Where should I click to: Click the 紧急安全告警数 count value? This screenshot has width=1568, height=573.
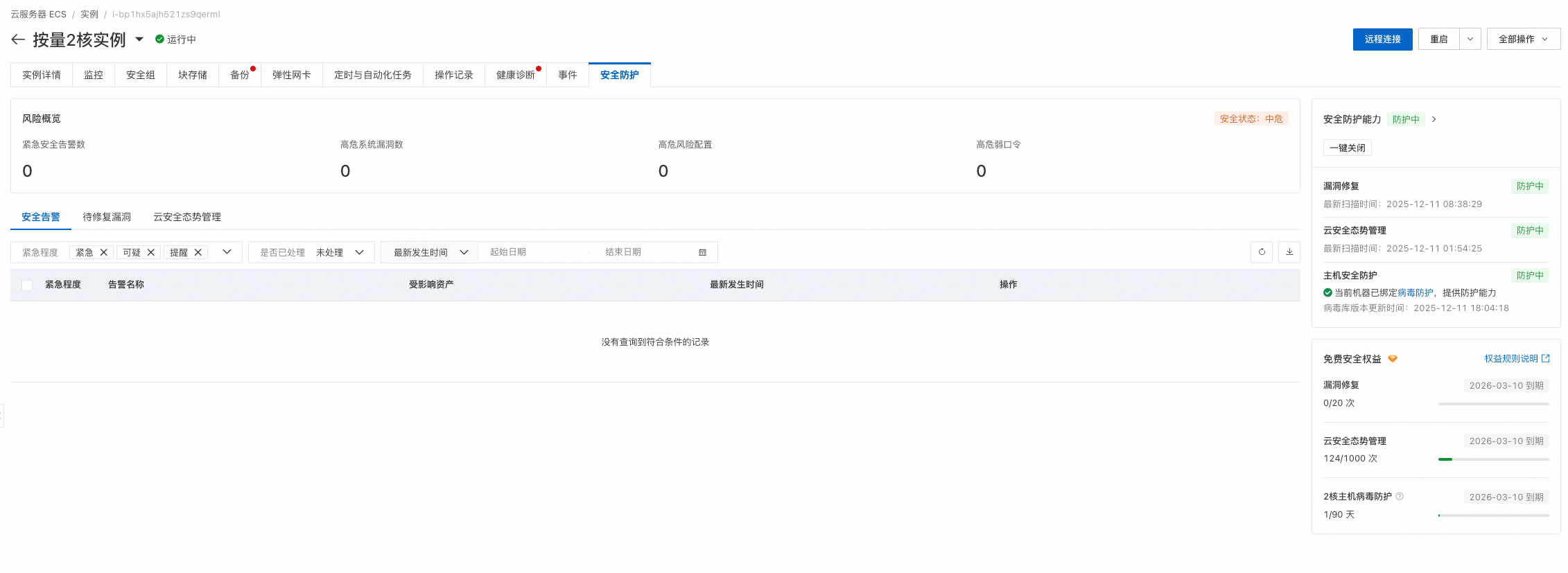click(27, 171)
